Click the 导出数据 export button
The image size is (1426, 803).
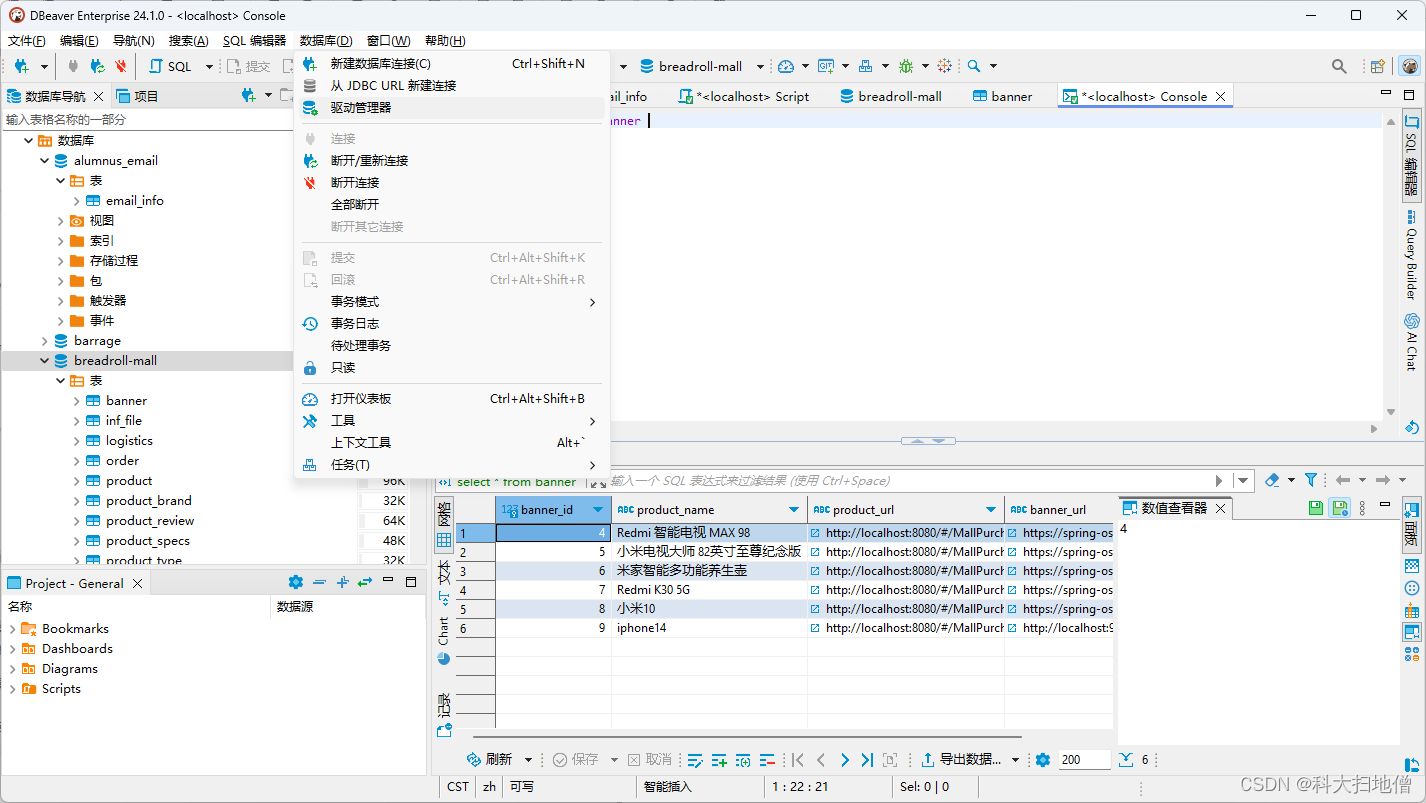961,760
